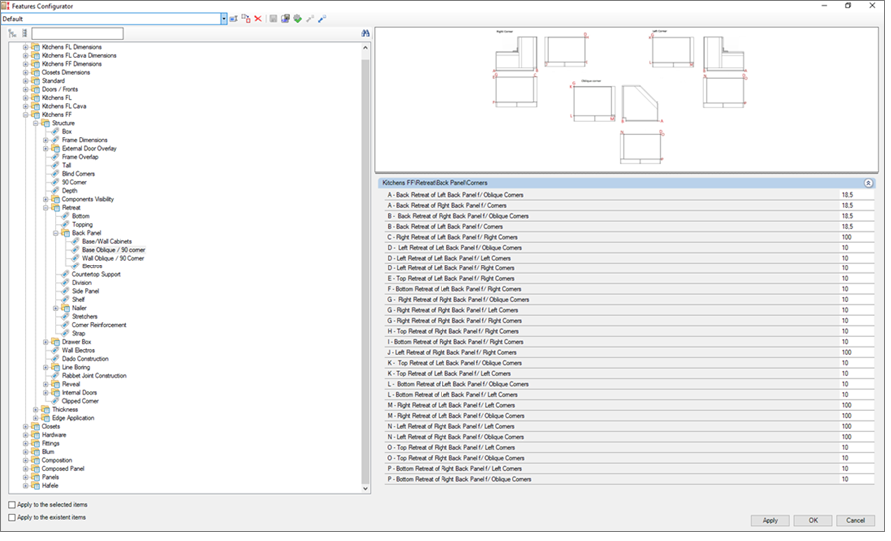Click the corner diagrams preview image
Image resolution: width=891 pixels, height=541 pixels.
point(626,99)
